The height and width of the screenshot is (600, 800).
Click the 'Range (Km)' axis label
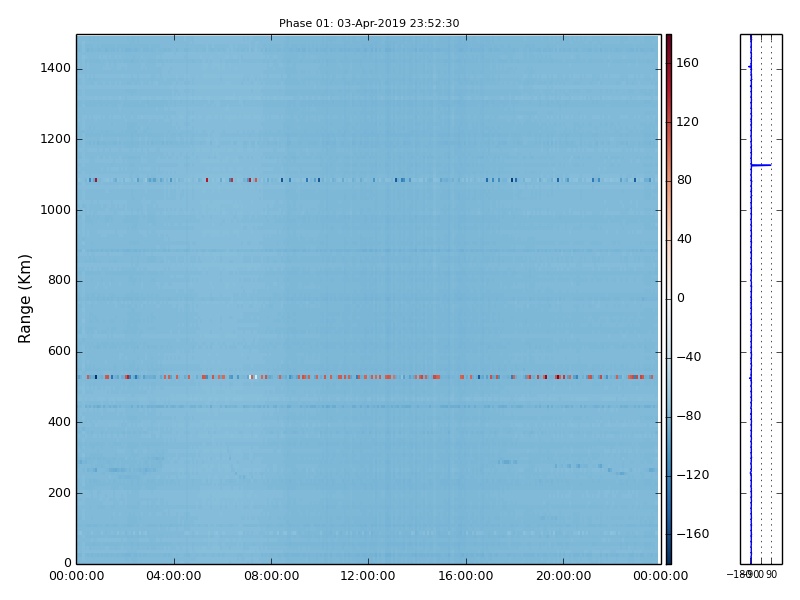tap(24, 299)
